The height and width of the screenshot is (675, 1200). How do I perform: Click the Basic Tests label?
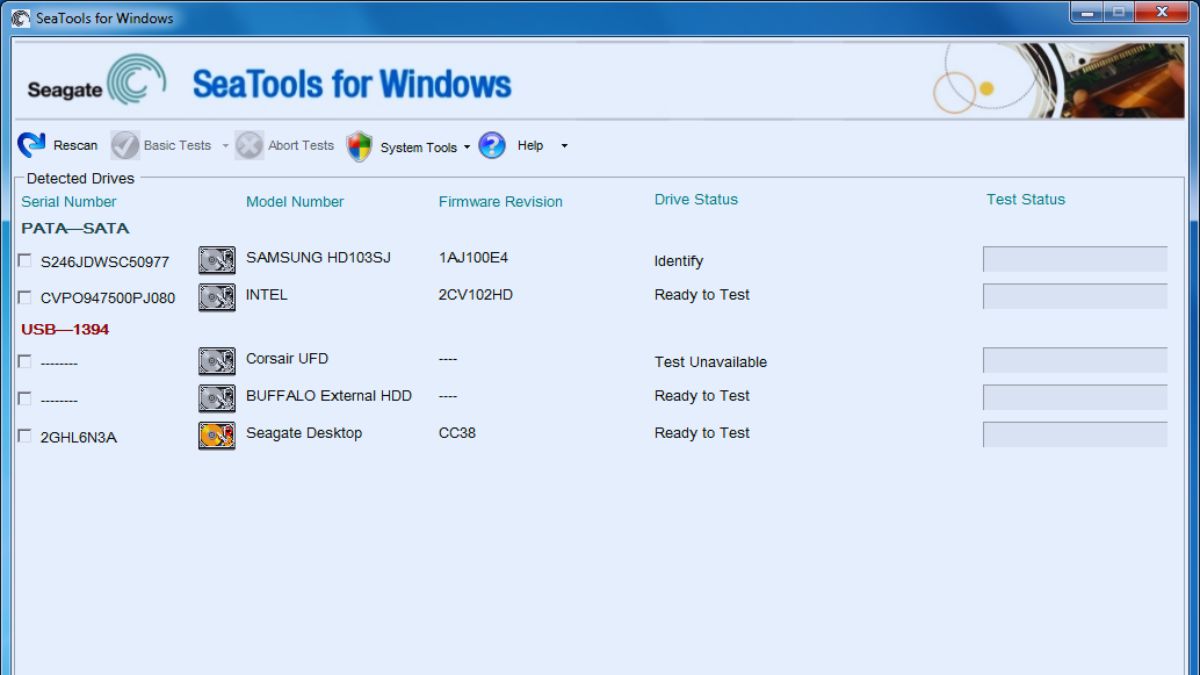[177, 145]
